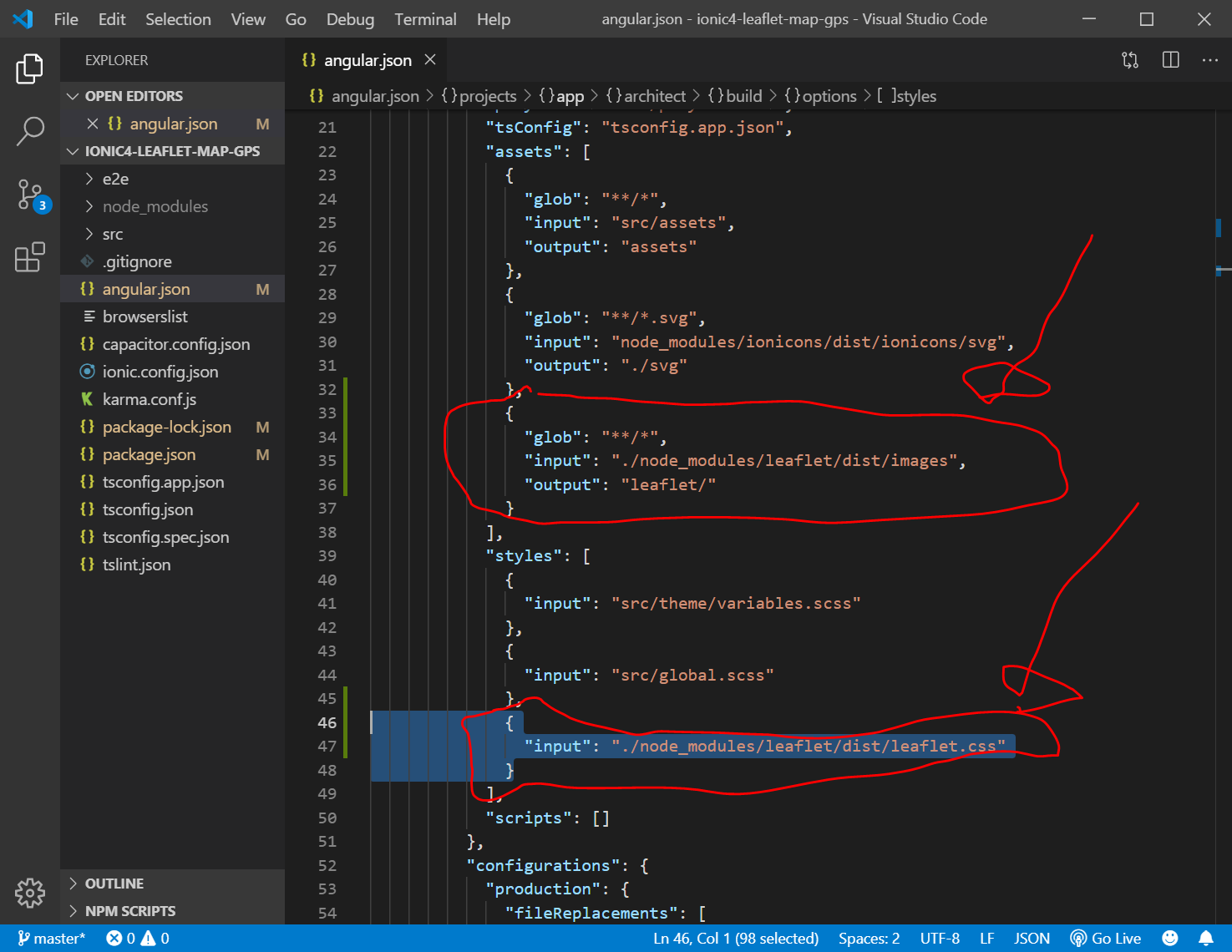Open the Manage gear icon
The image size is (1232, 952).
(x=30, y=893)
